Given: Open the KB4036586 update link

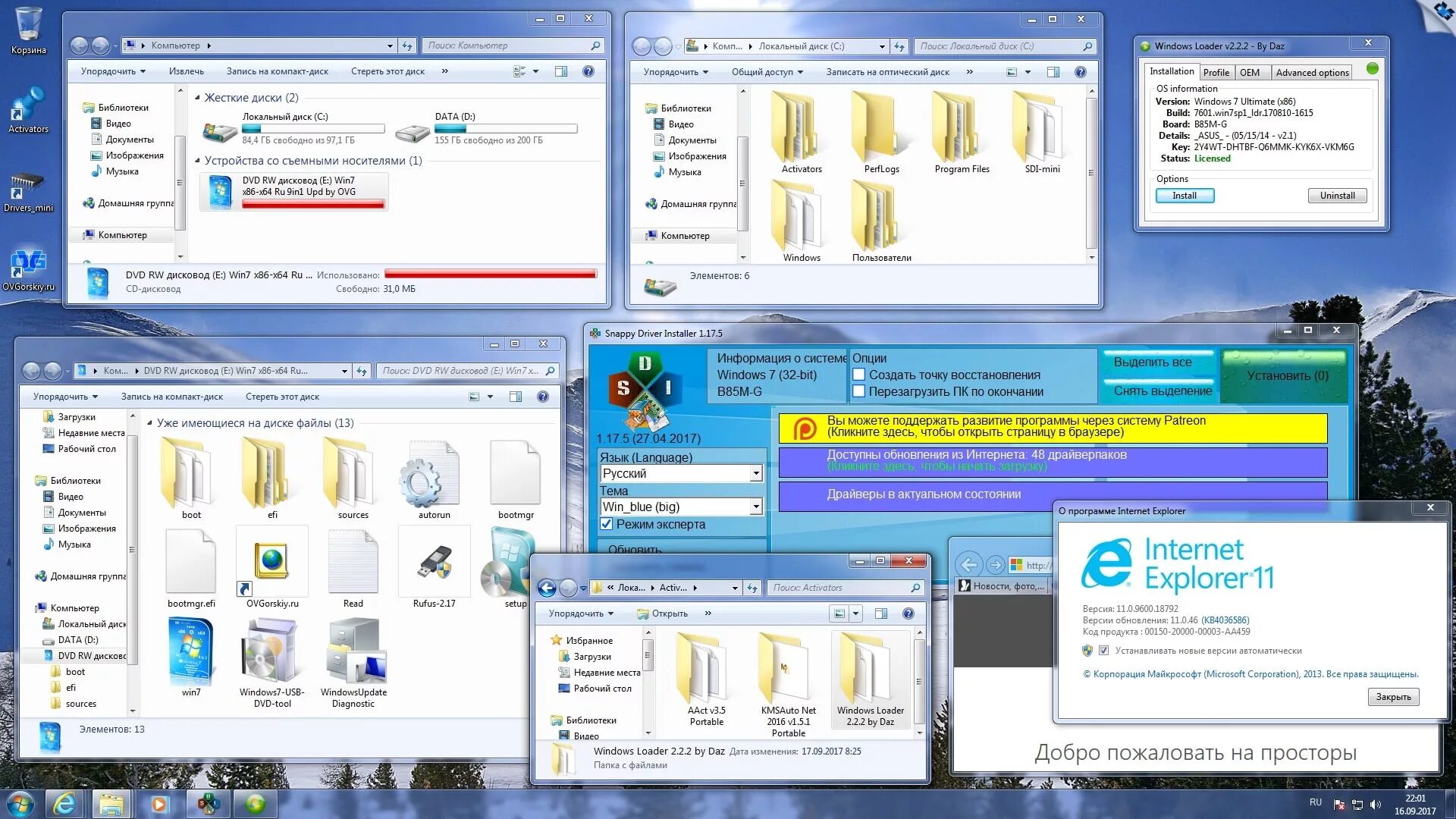Looking at the screenshot, I should pos(1225,620).
